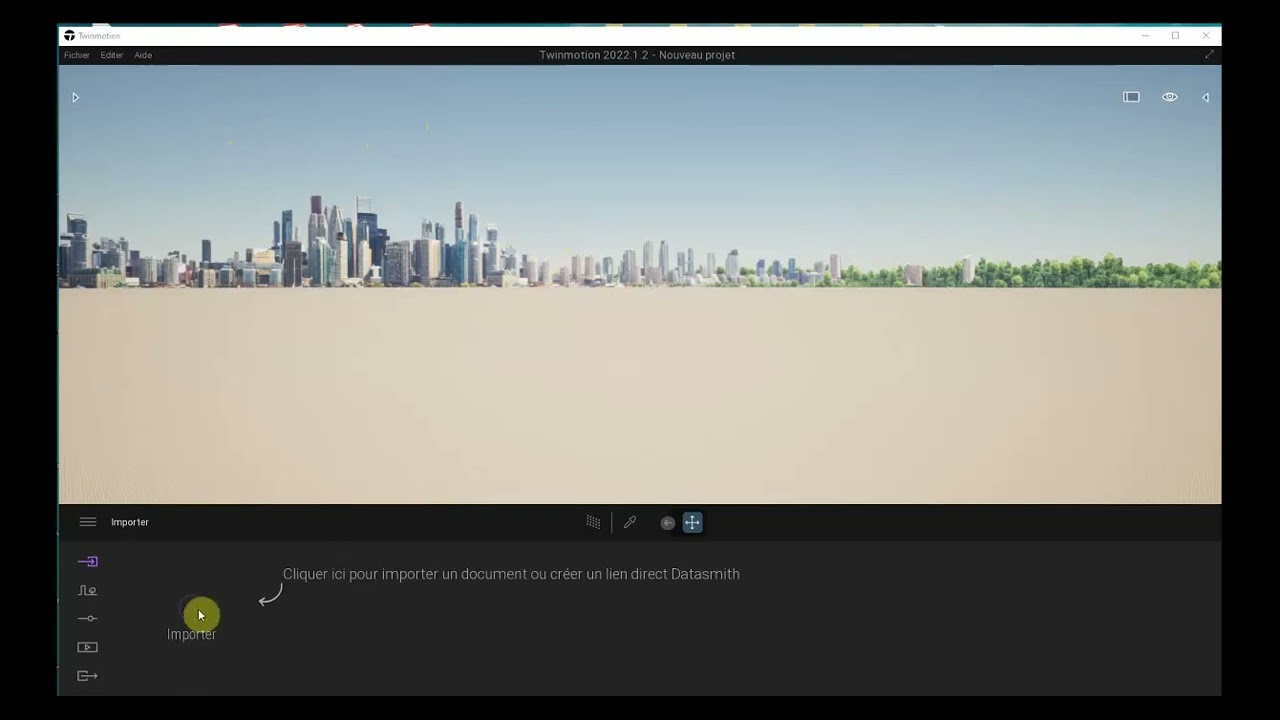Minimize the Twinmotion window
This screenshot has height=720, width=1280.
pos(1145,36)
